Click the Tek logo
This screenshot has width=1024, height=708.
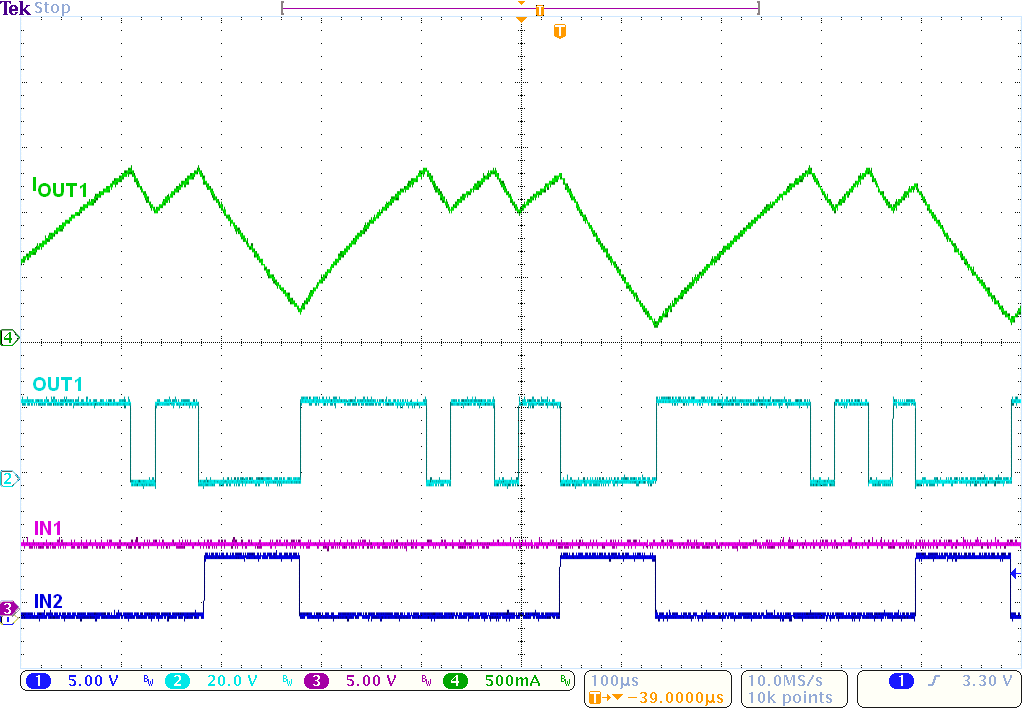click(14, 8)
